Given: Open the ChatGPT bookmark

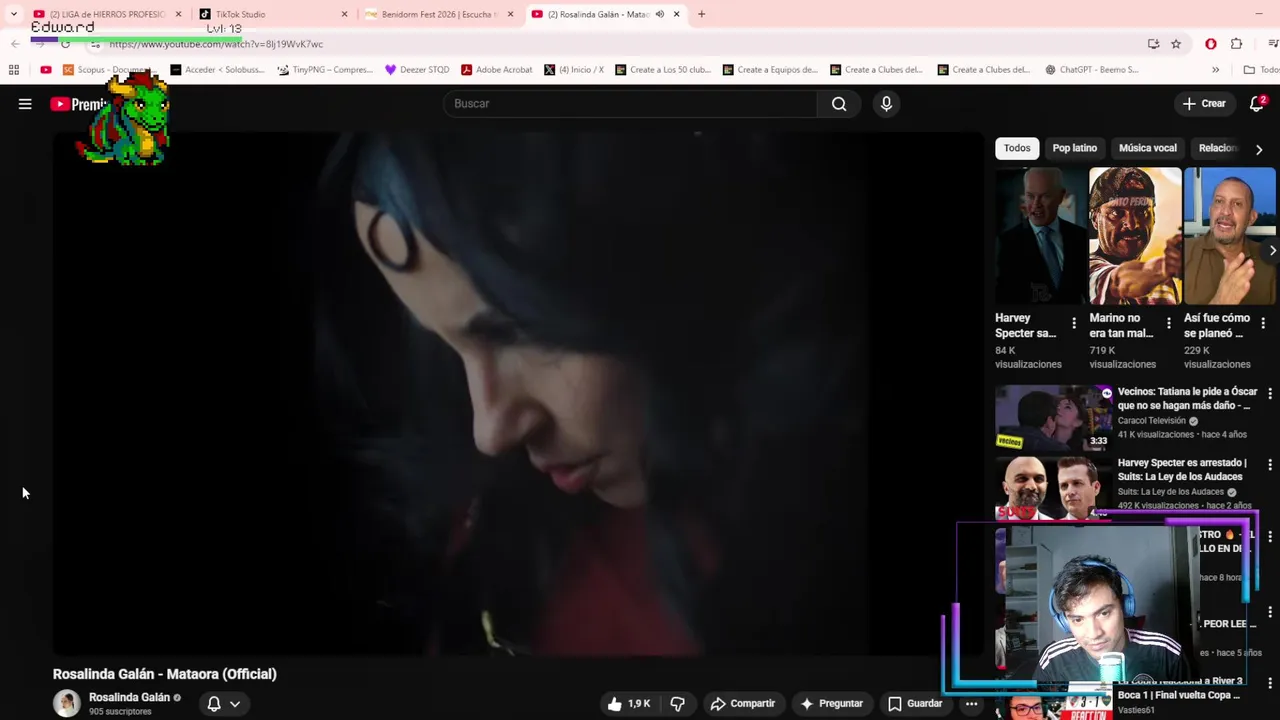Looking at the screenshot, I should click(1092, 70).
